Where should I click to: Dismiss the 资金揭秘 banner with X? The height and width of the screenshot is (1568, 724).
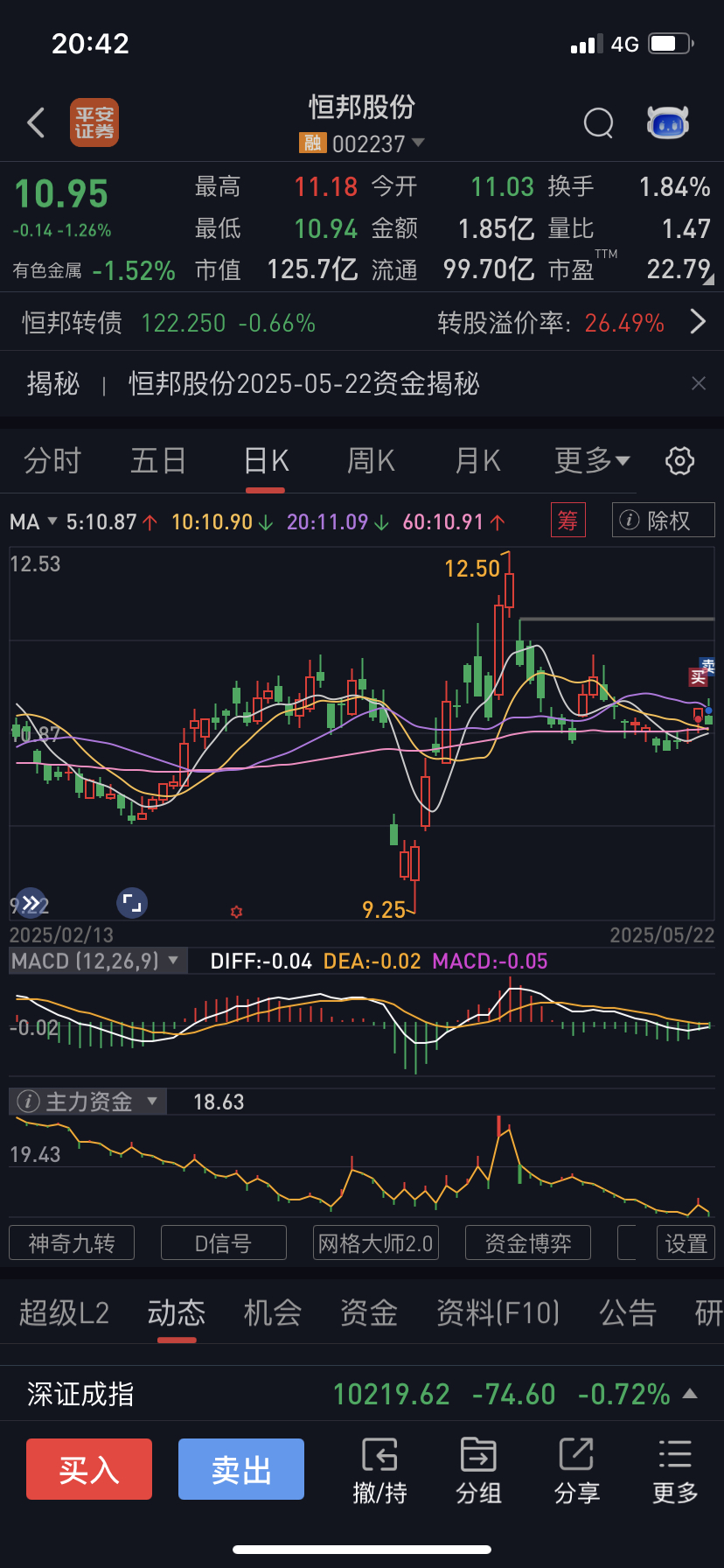(699, 383)
